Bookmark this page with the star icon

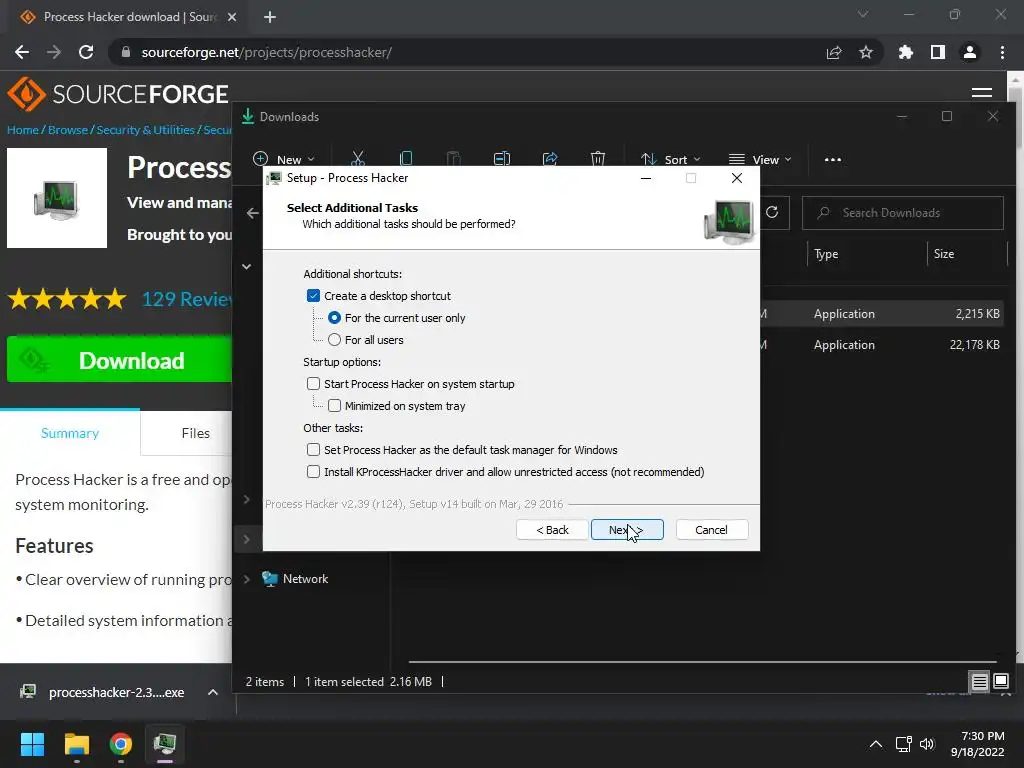(x=866, y=52)
